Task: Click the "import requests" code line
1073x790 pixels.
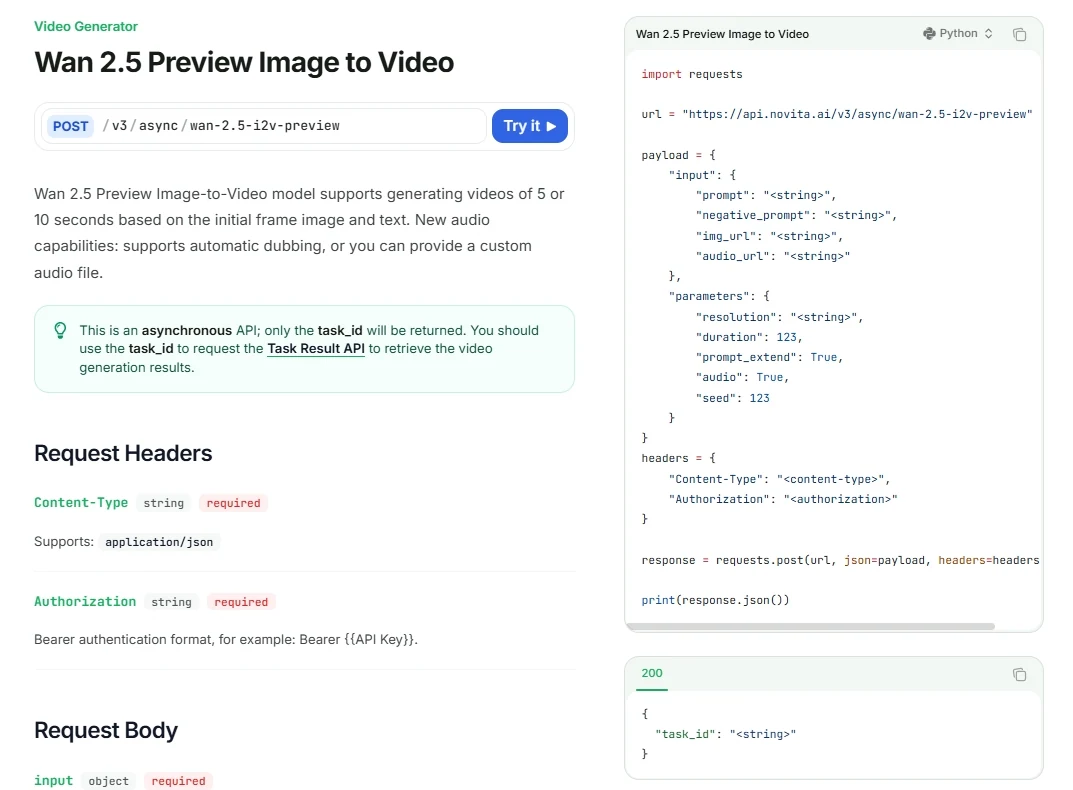Action: (692, 74)
